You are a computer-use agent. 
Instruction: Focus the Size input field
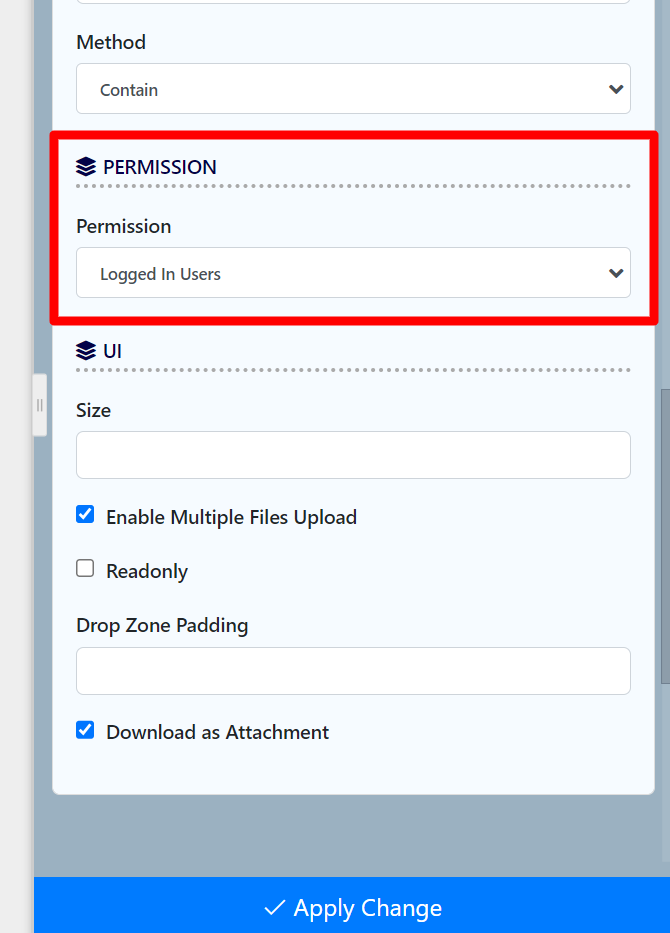tap(353, 455)
